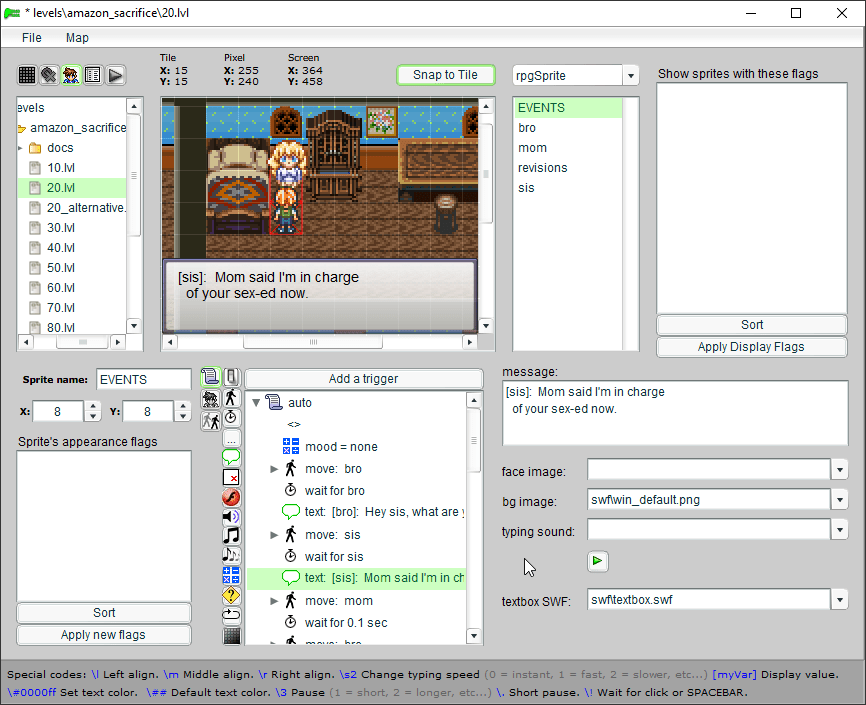The width and height of the screenshot is (866, 705).
Task: Click the walking figure move event icon
Action: [231, 398]
